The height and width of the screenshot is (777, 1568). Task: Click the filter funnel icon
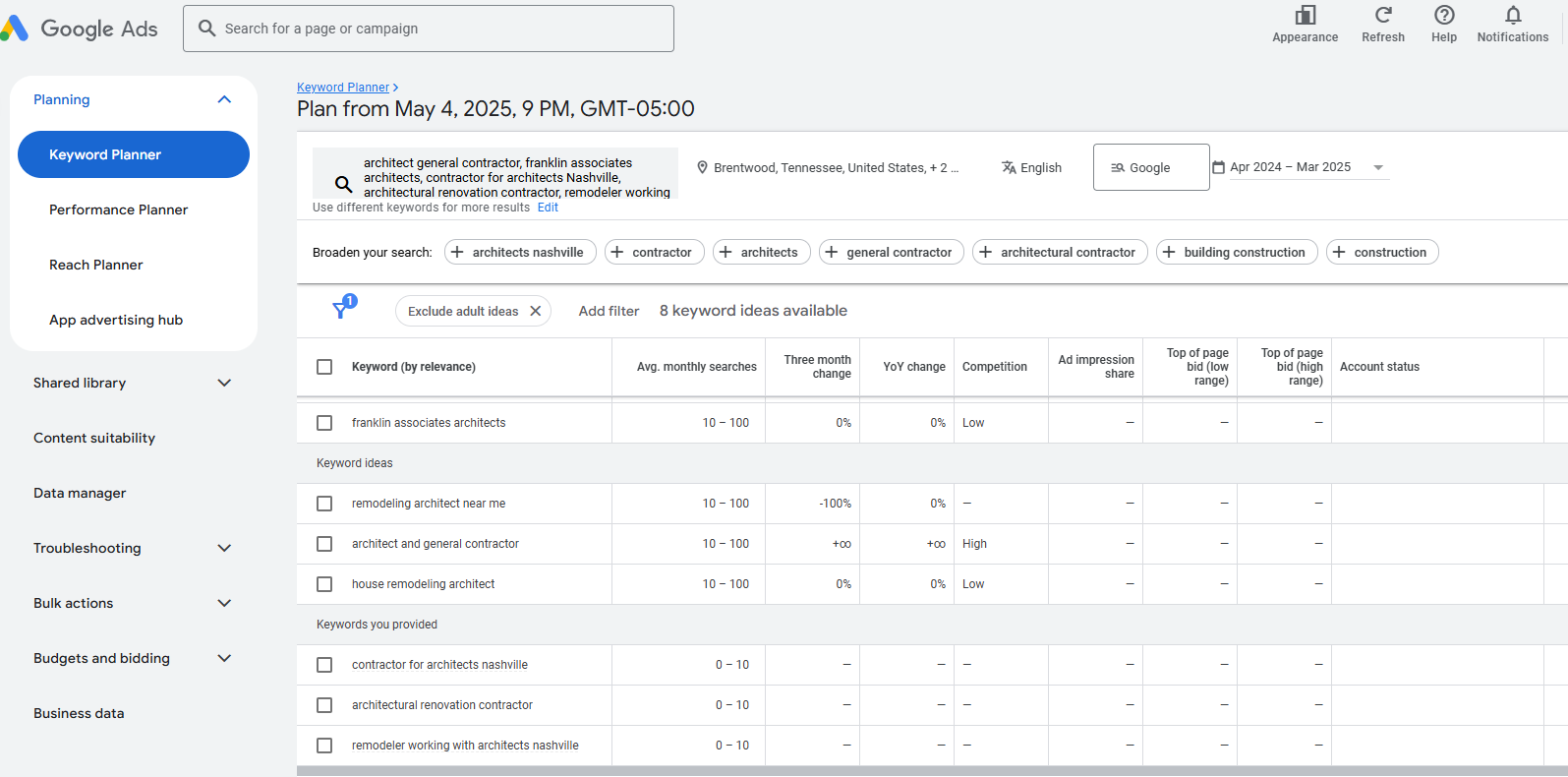coord(341,310)
